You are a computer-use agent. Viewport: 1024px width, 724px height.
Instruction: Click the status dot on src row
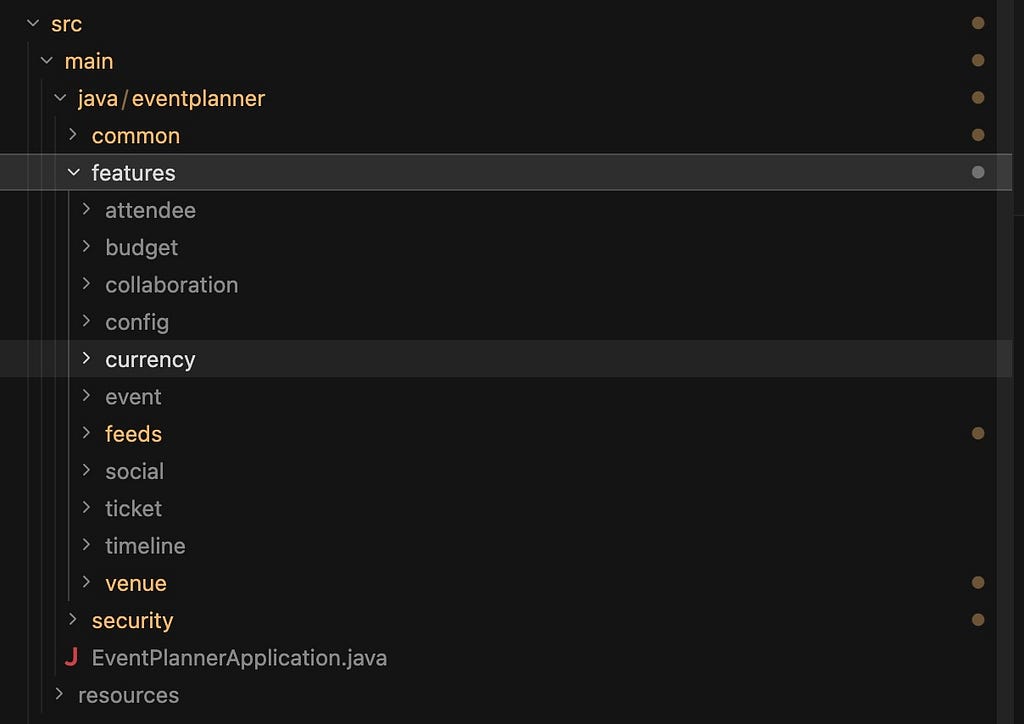(978, 24)
